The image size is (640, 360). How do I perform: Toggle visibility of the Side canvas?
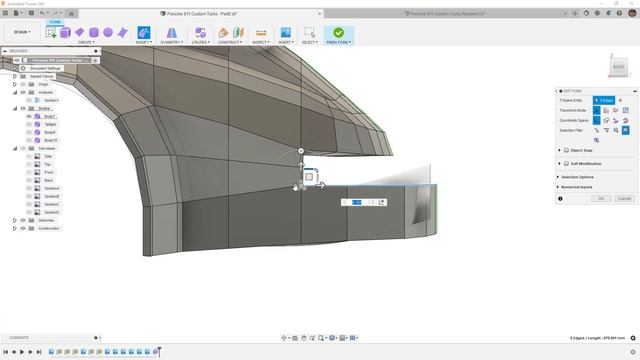pos(29,156)
